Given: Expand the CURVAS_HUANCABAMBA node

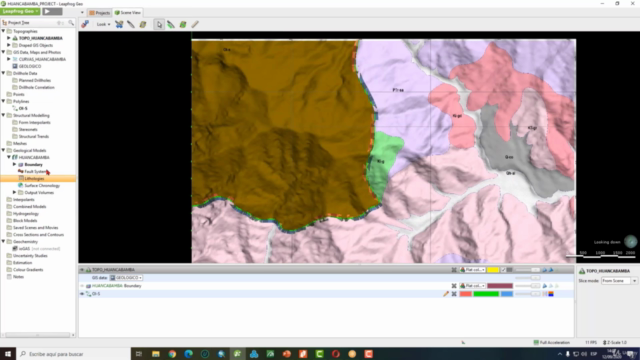Looking at the screenshot, I should [x=9, y=59].
